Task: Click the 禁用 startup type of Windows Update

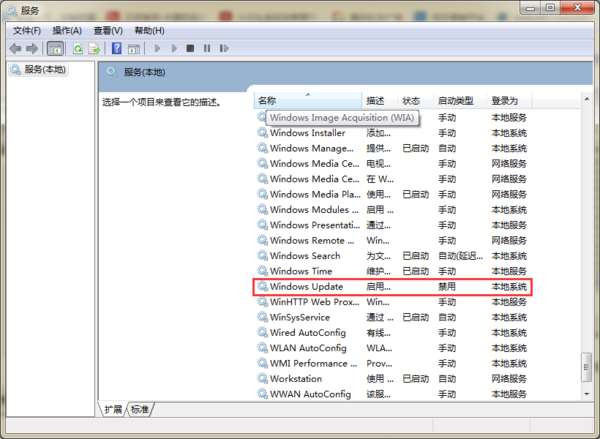Action: [447, 287]
